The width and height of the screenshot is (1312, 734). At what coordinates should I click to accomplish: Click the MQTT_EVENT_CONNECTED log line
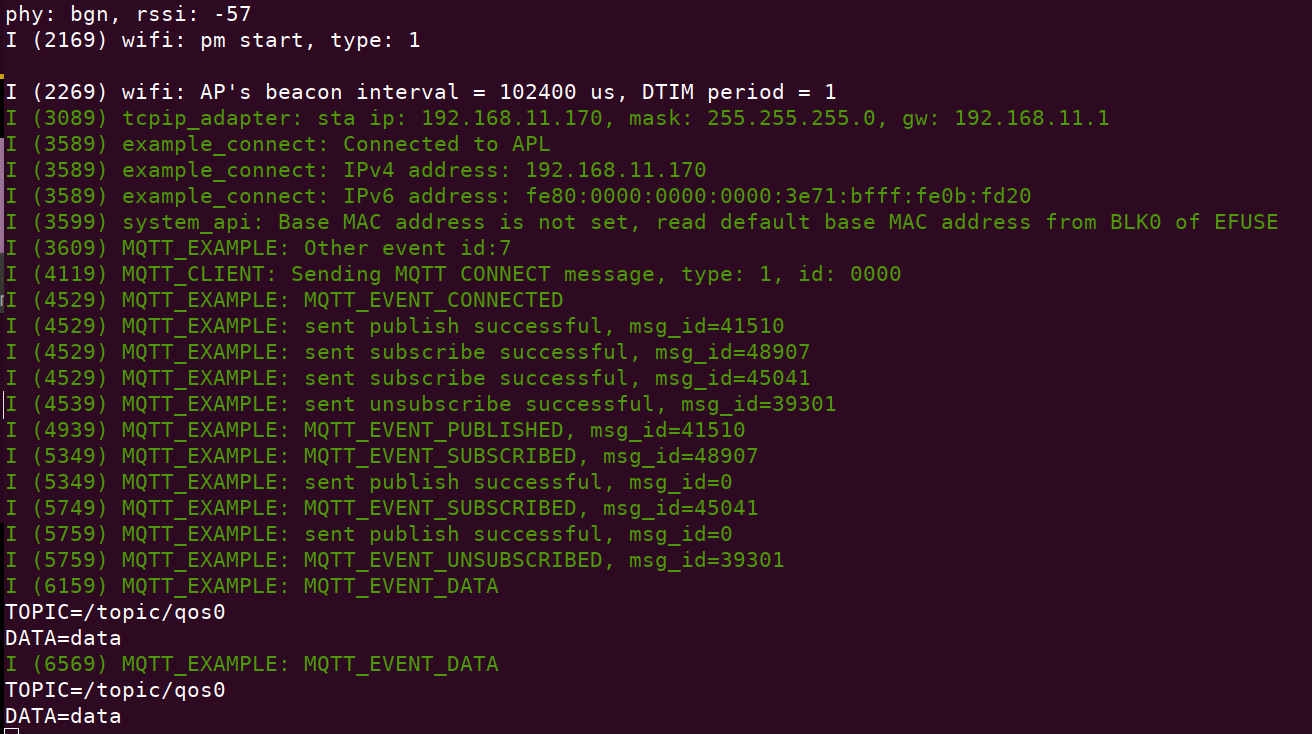284,300
